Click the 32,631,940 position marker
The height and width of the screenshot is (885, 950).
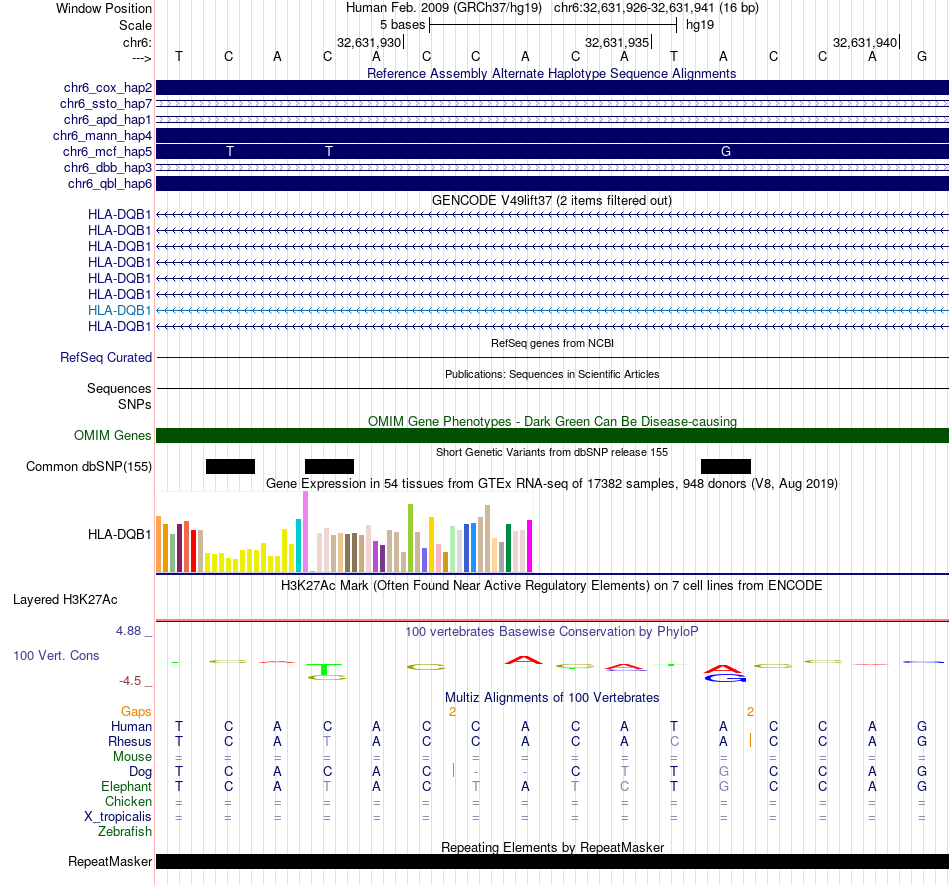coord(865,42)
